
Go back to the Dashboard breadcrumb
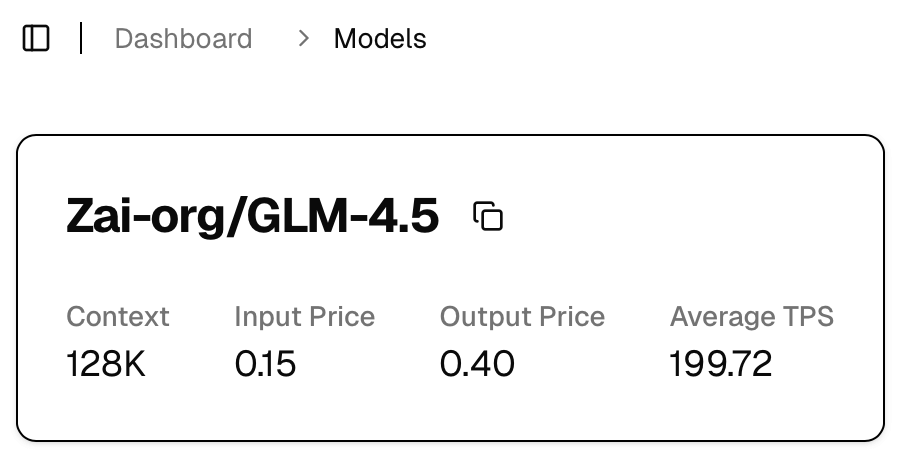point(183,39)
